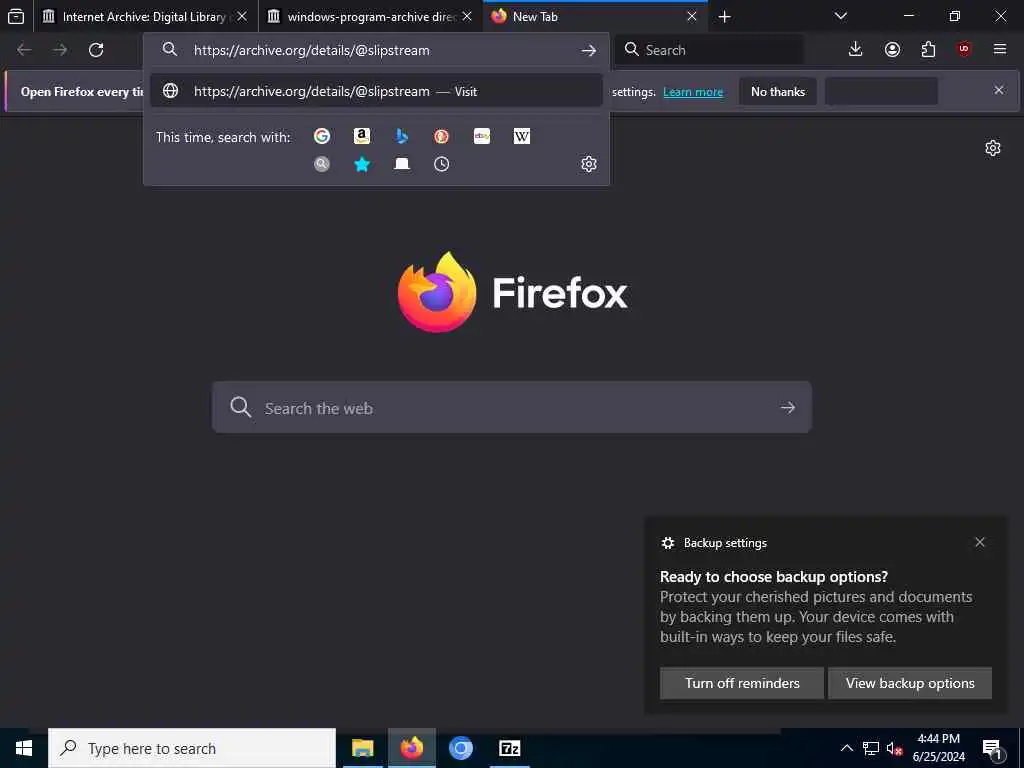Open Firefox View from the tab strip
The image size is (1024, 768).
(x=16, y=16)
